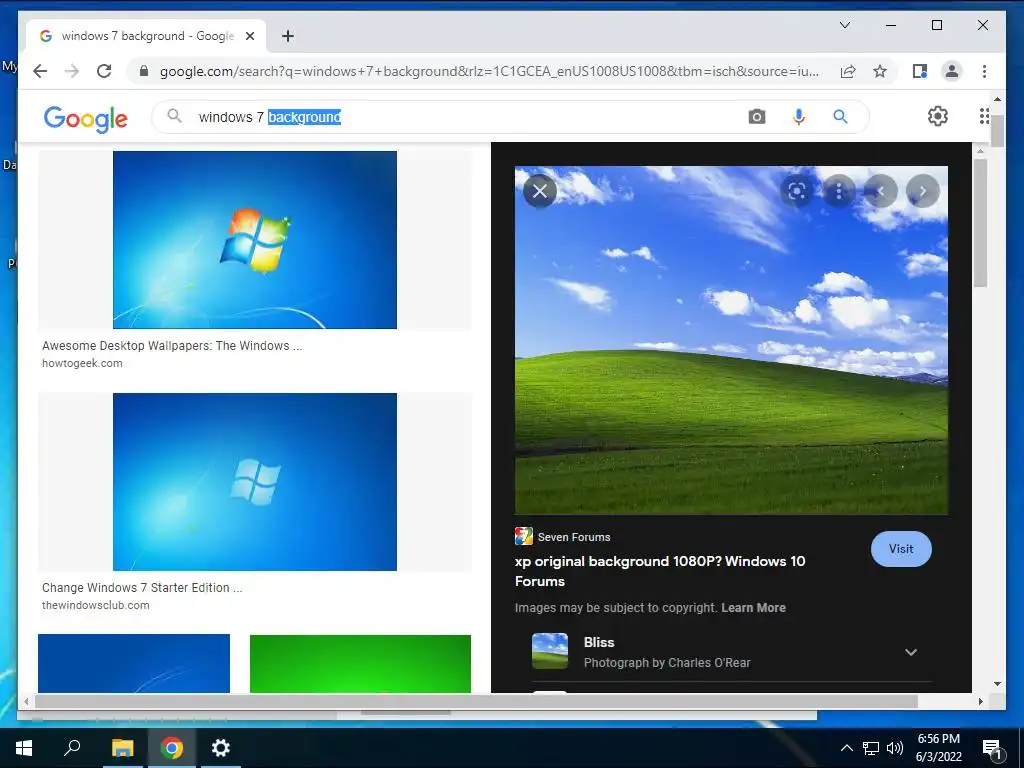Open Google quick settings gear
This screenshot has width=1024, height=768.
point(938,116)
